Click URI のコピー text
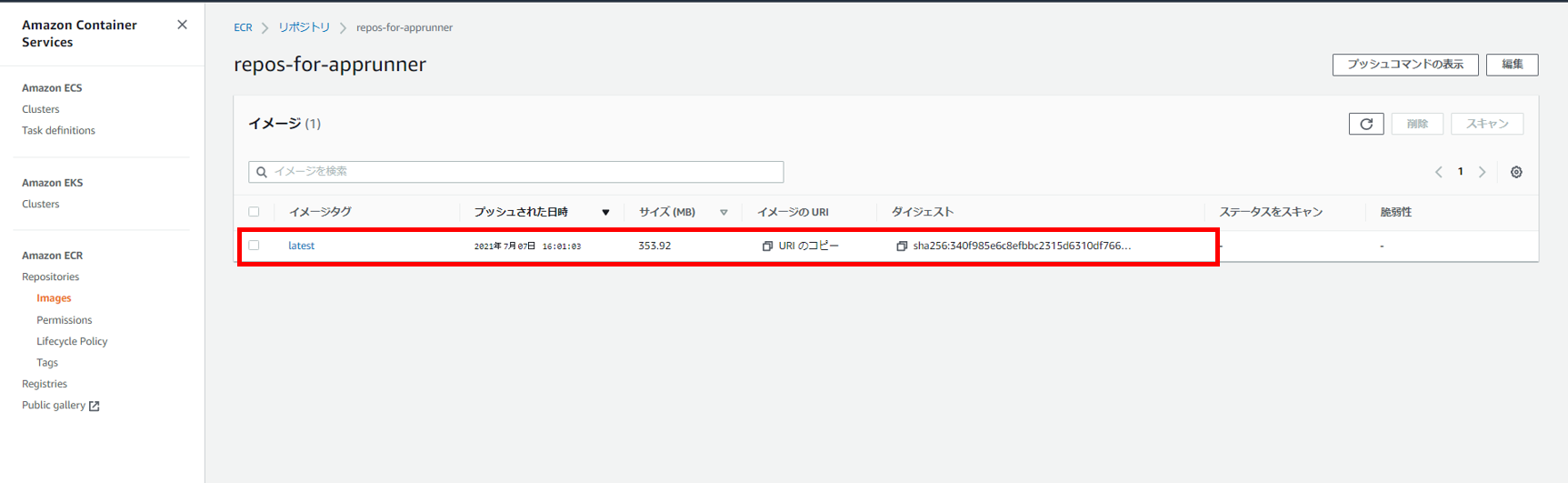Image resolution: width=1568 pixels, height=483 pixels. click(808, 246)
